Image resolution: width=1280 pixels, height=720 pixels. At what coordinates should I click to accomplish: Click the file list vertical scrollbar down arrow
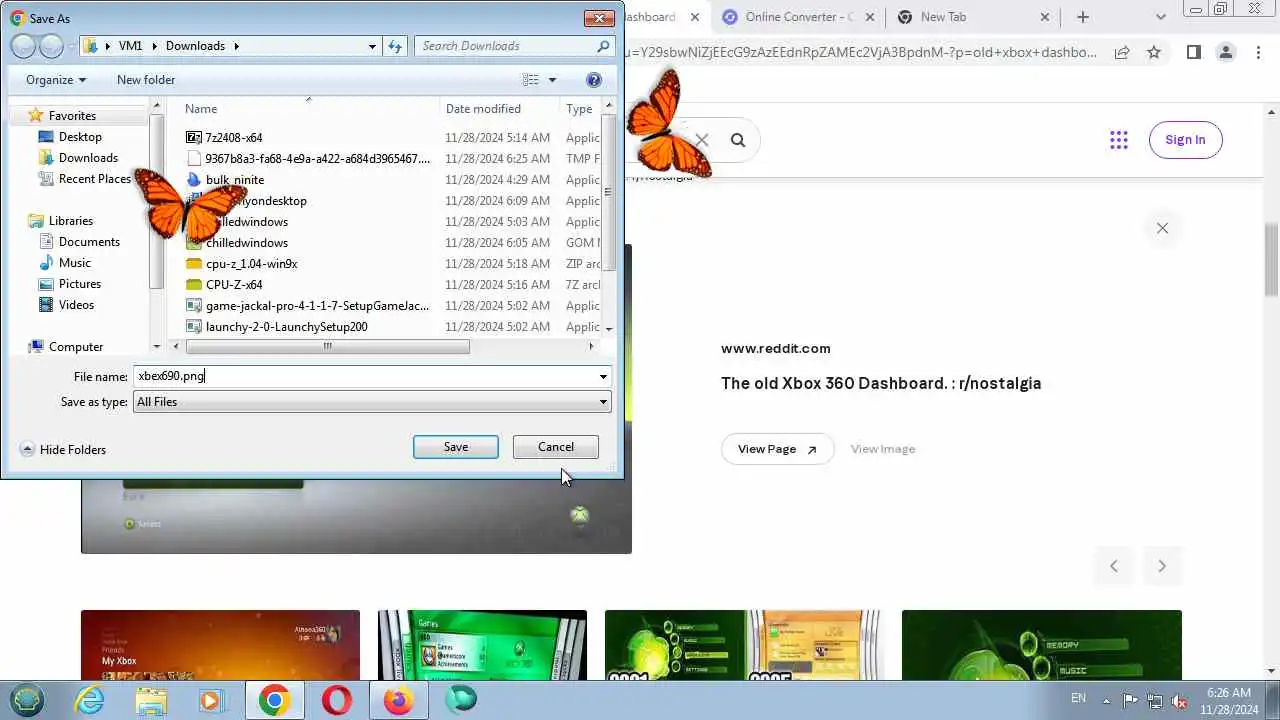[609, 328]
